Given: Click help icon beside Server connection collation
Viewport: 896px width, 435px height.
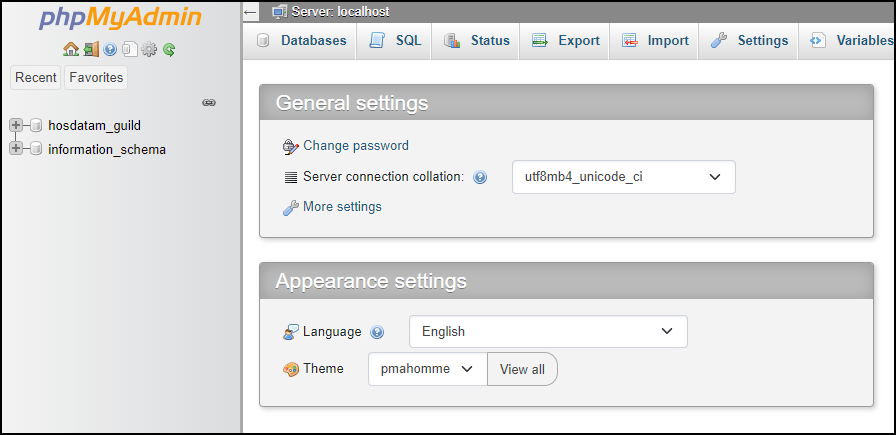Looking at the screenshot, I should pyautogui.click(x=480, y=178).
